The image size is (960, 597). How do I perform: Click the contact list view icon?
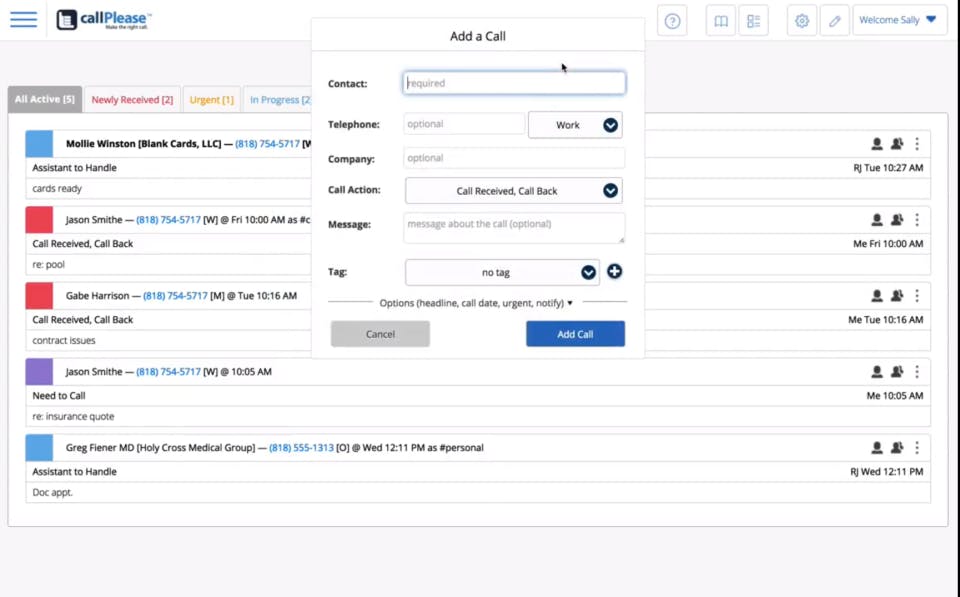click(755, 20)
